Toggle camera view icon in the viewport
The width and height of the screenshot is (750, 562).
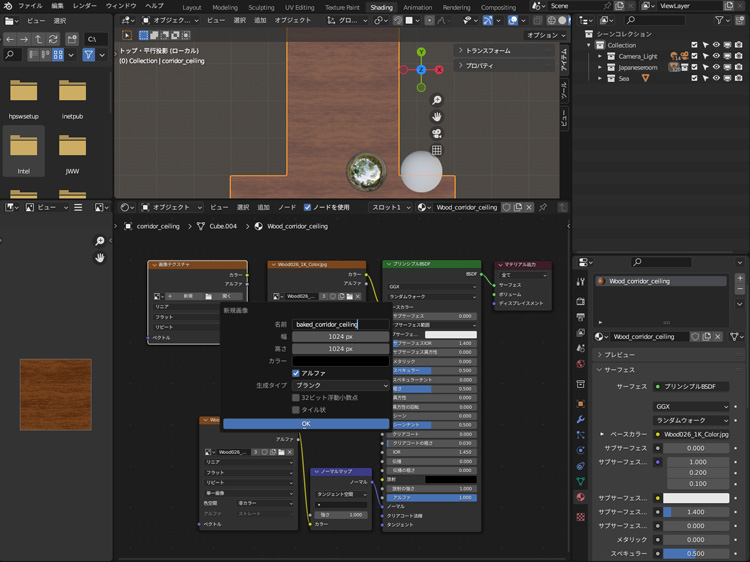(x=437, y=134)
